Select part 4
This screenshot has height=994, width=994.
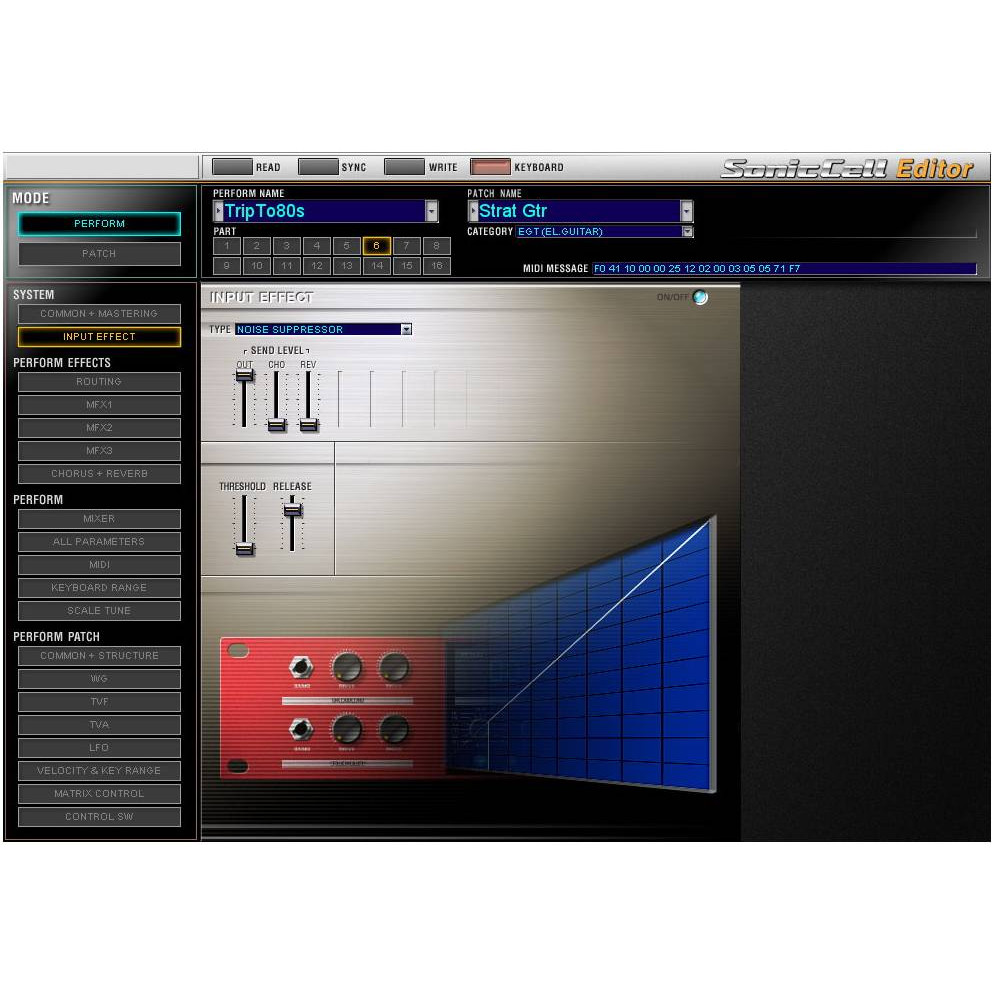(317, 246)
